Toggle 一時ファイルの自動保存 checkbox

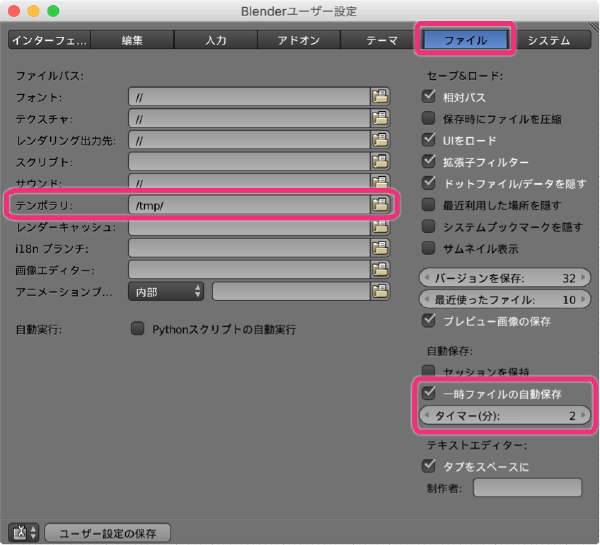429,393
